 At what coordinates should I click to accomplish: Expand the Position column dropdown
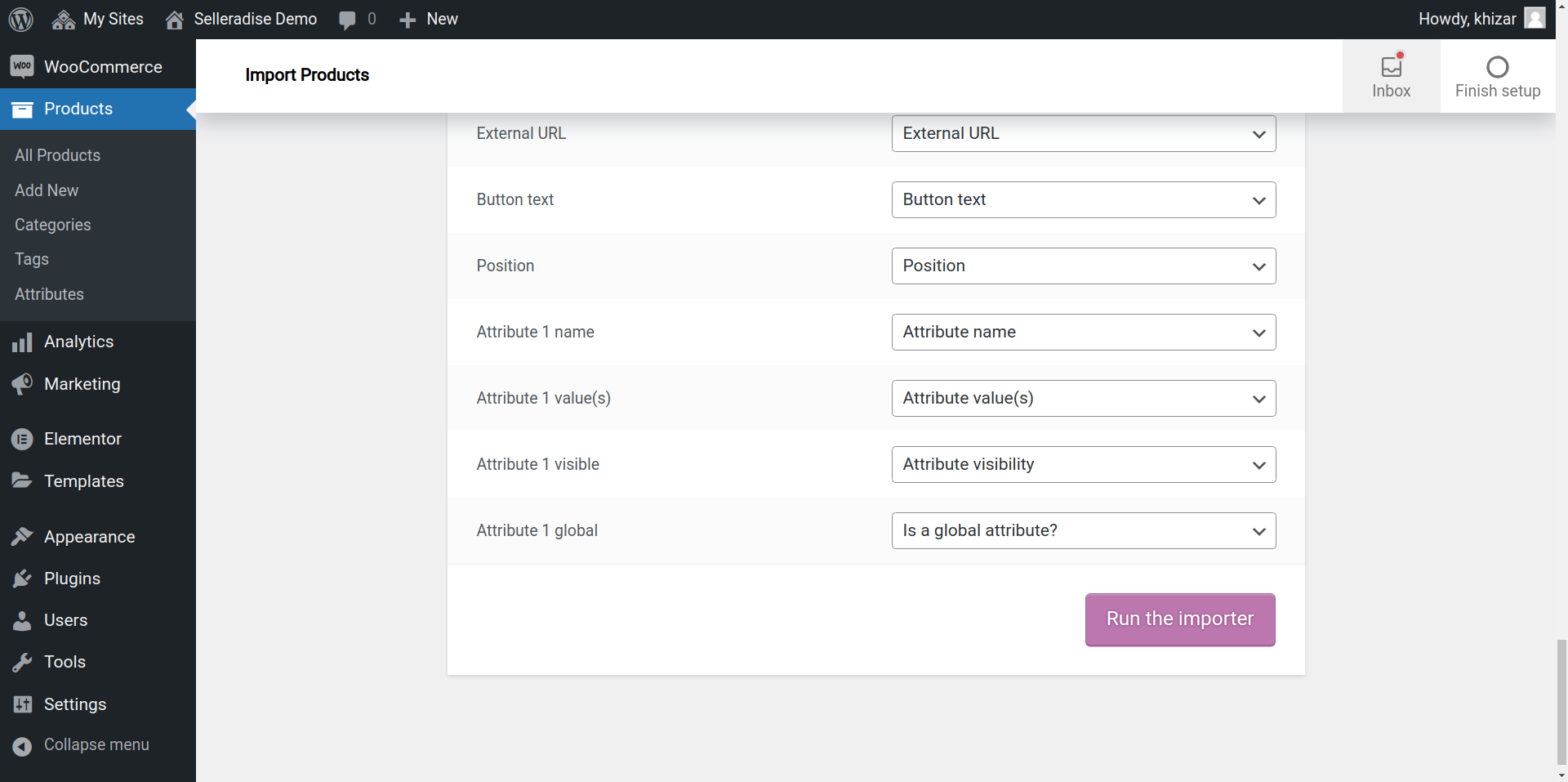(1083, 266)
